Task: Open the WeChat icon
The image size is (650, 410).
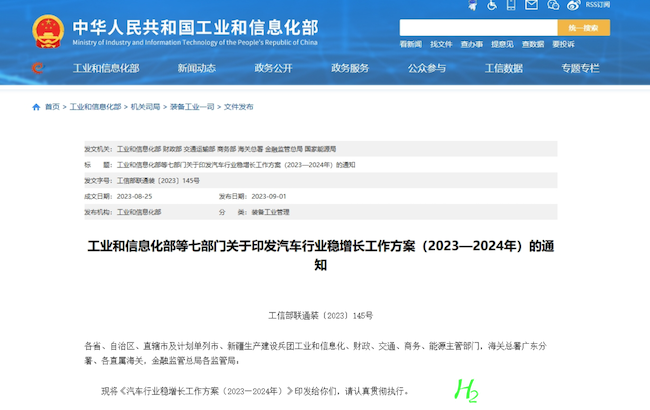Action: click(553, 5)
